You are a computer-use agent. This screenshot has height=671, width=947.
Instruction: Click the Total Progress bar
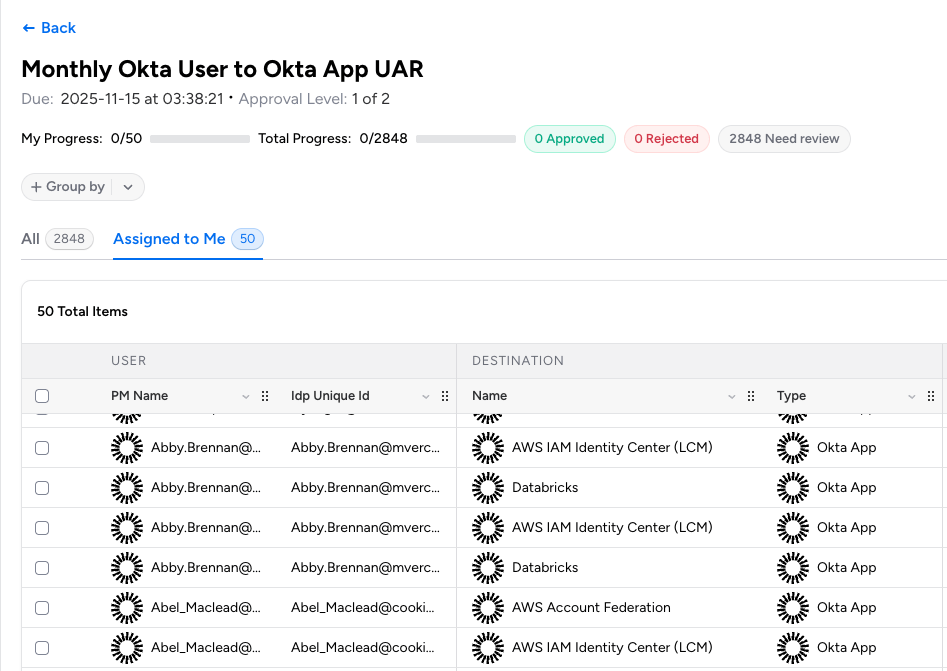coord(465,139)
